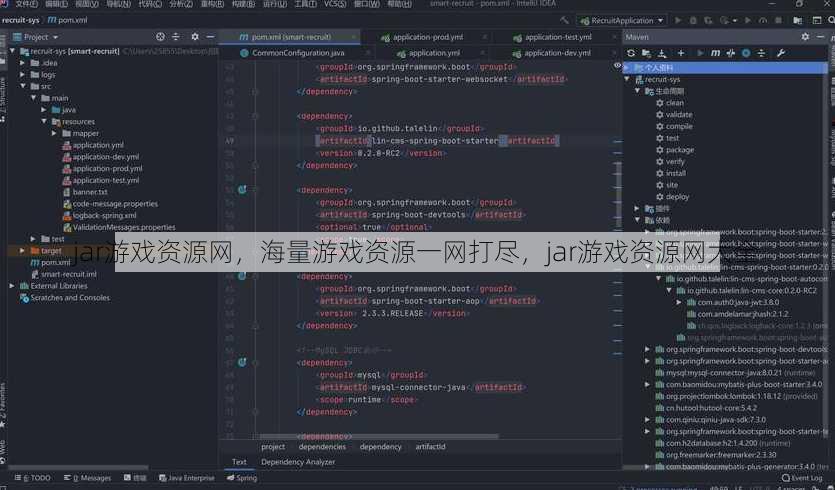The height and width of the screenshot is (490, 835).
Task: Toggle Maven offline mode icon
Action: point(731,53)
